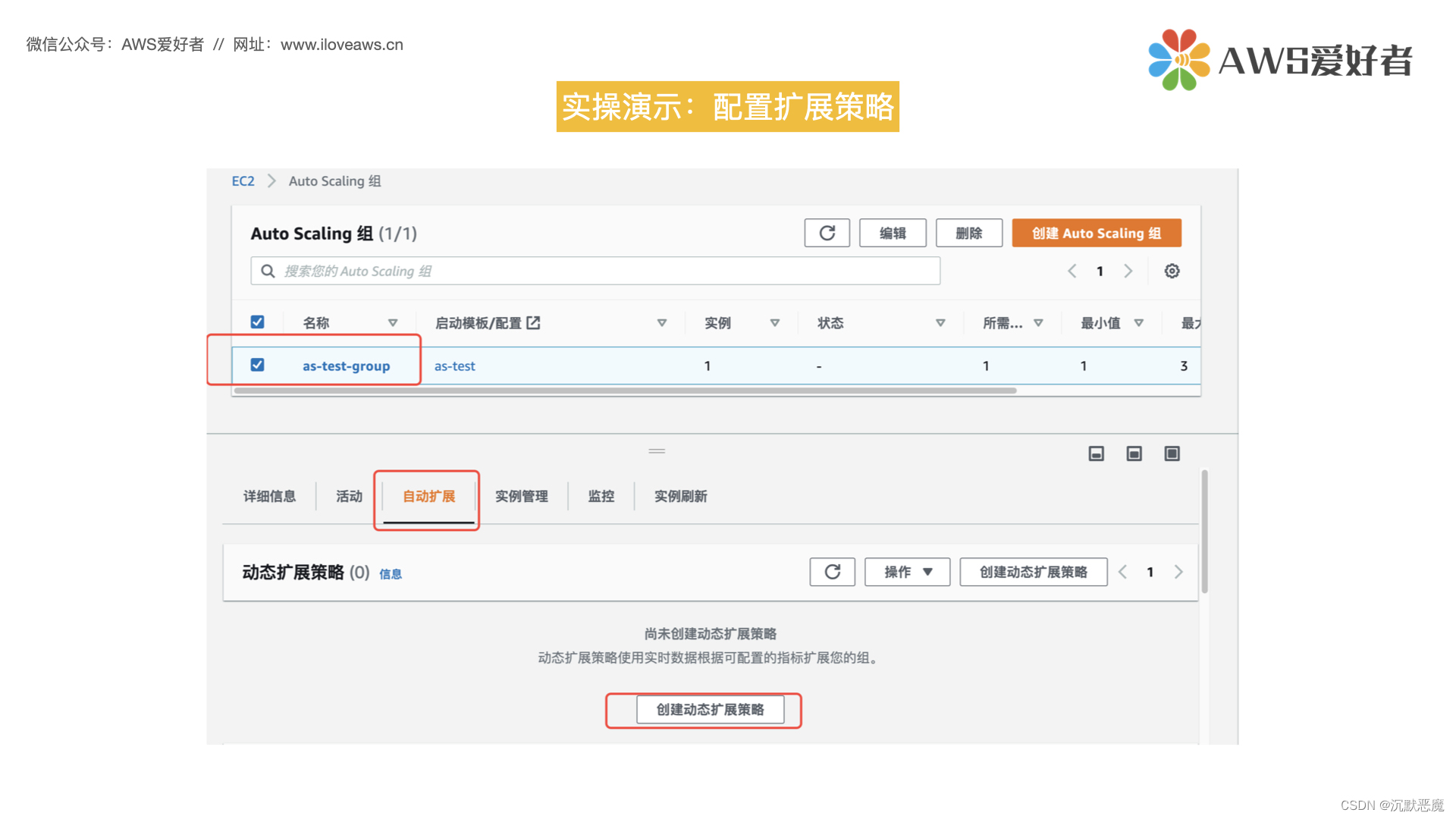The width and height of the screenshot is (1456, 819).
Task: Open the 实例管理 tab
Action: (522, 496)
